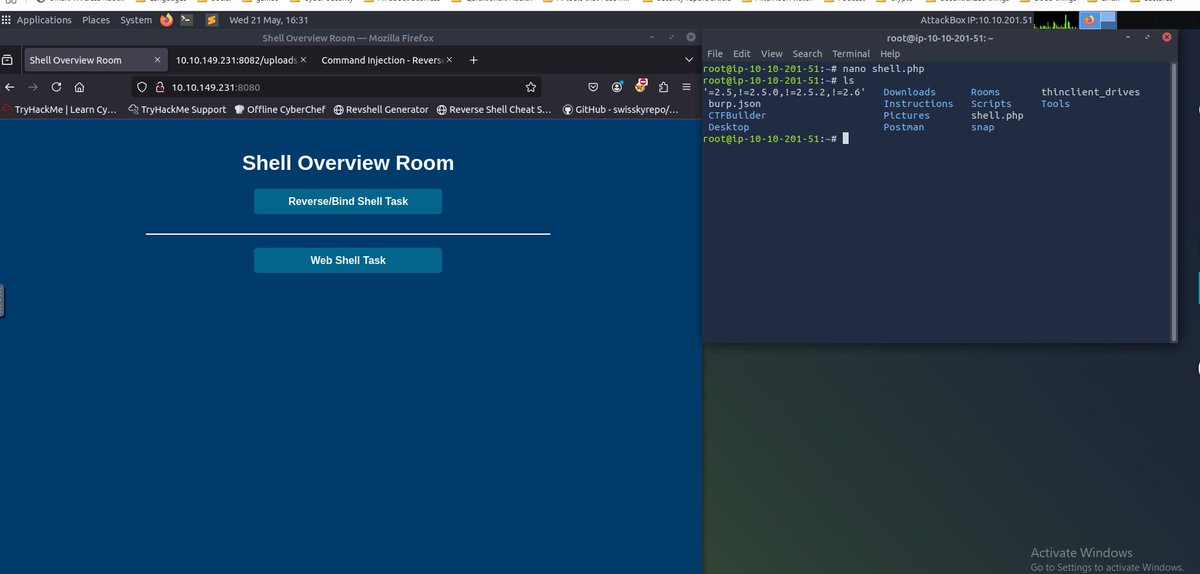Open the Applications menu
This screenshot has height=574, width=1200.
pos(44,20)
